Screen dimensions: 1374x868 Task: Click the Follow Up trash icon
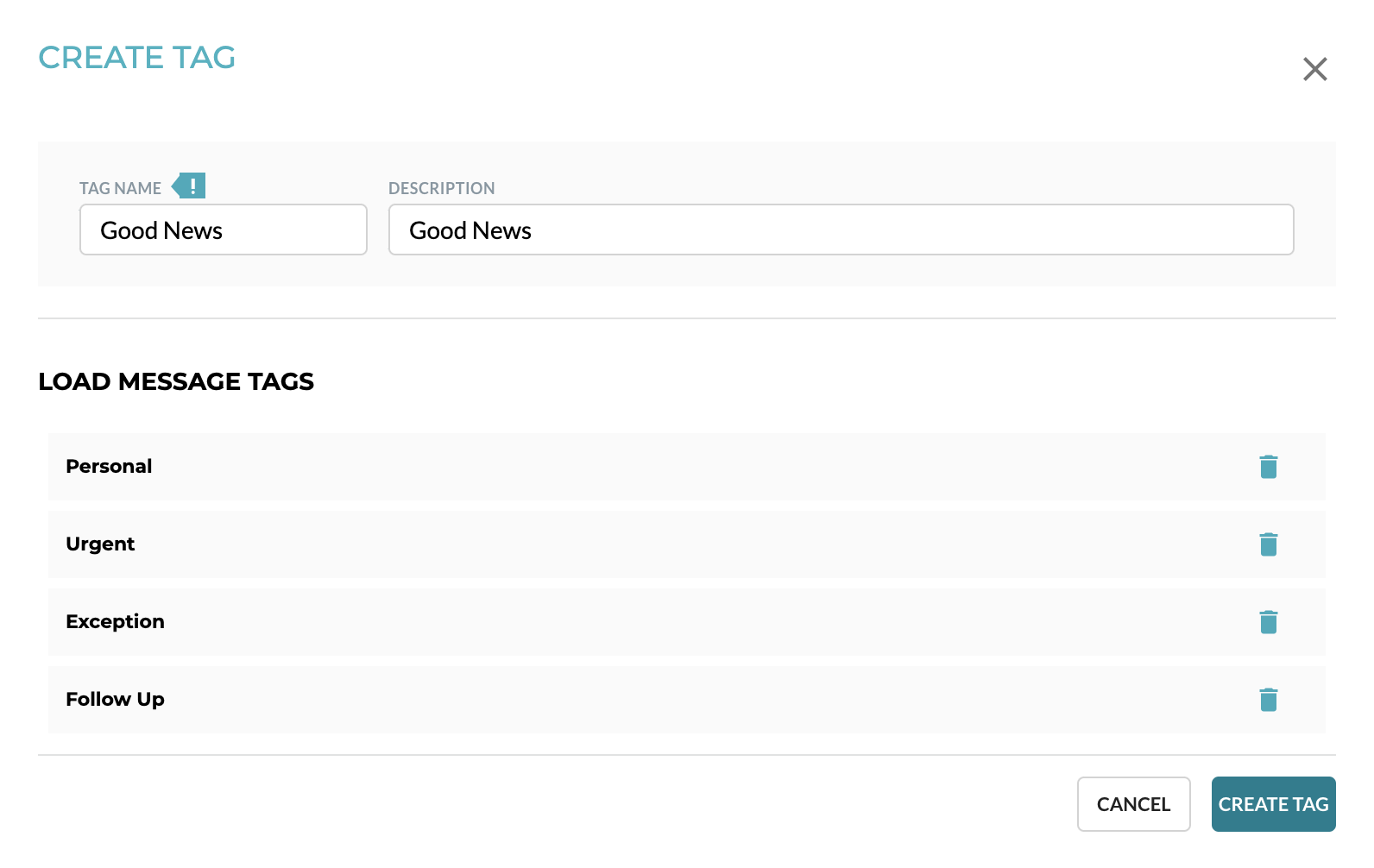(1268, 700)
